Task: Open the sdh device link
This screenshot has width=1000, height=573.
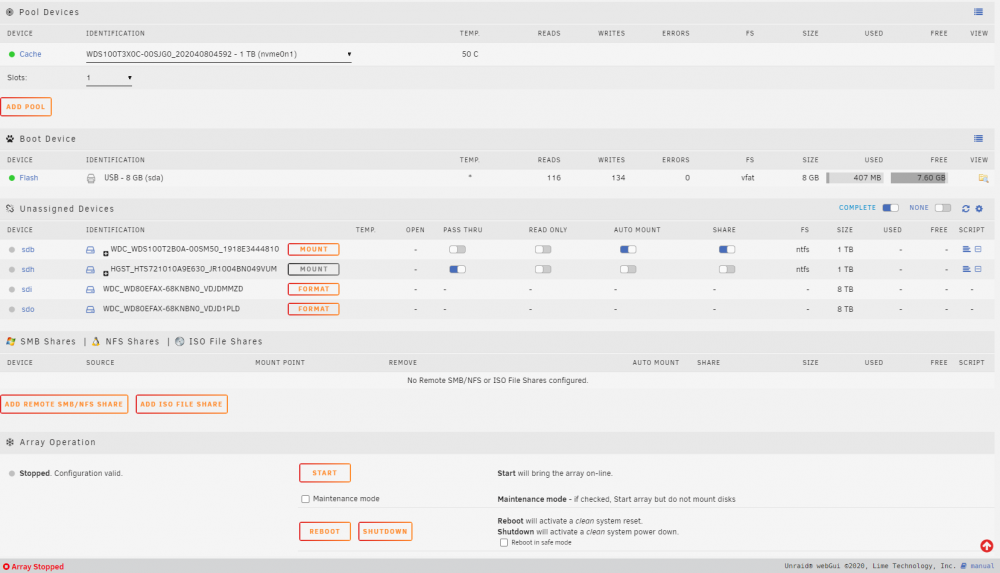Action: pos(28,269)
